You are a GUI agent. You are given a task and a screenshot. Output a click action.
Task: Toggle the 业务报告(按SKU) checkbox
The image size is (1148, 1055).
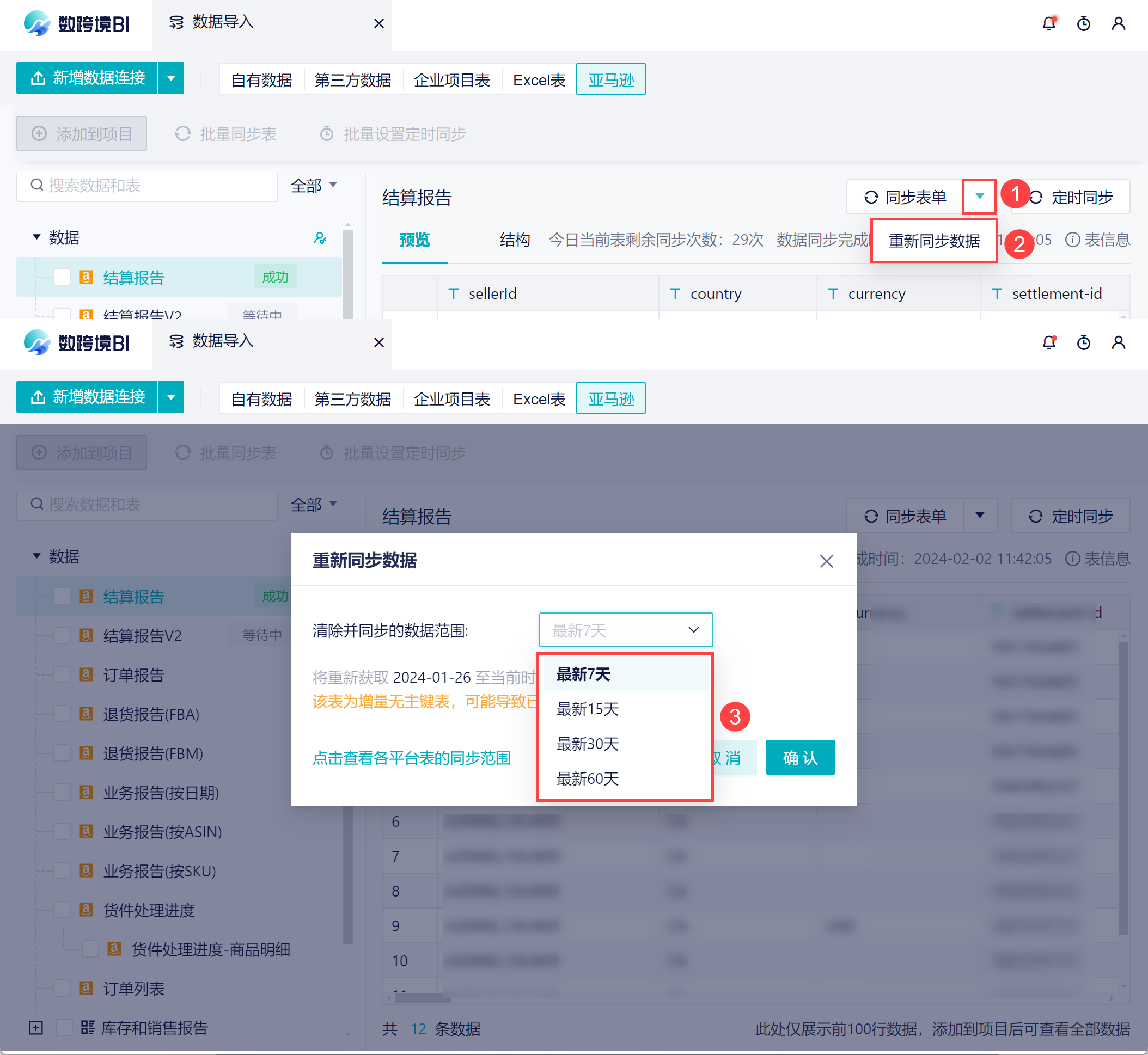[62, 870]
